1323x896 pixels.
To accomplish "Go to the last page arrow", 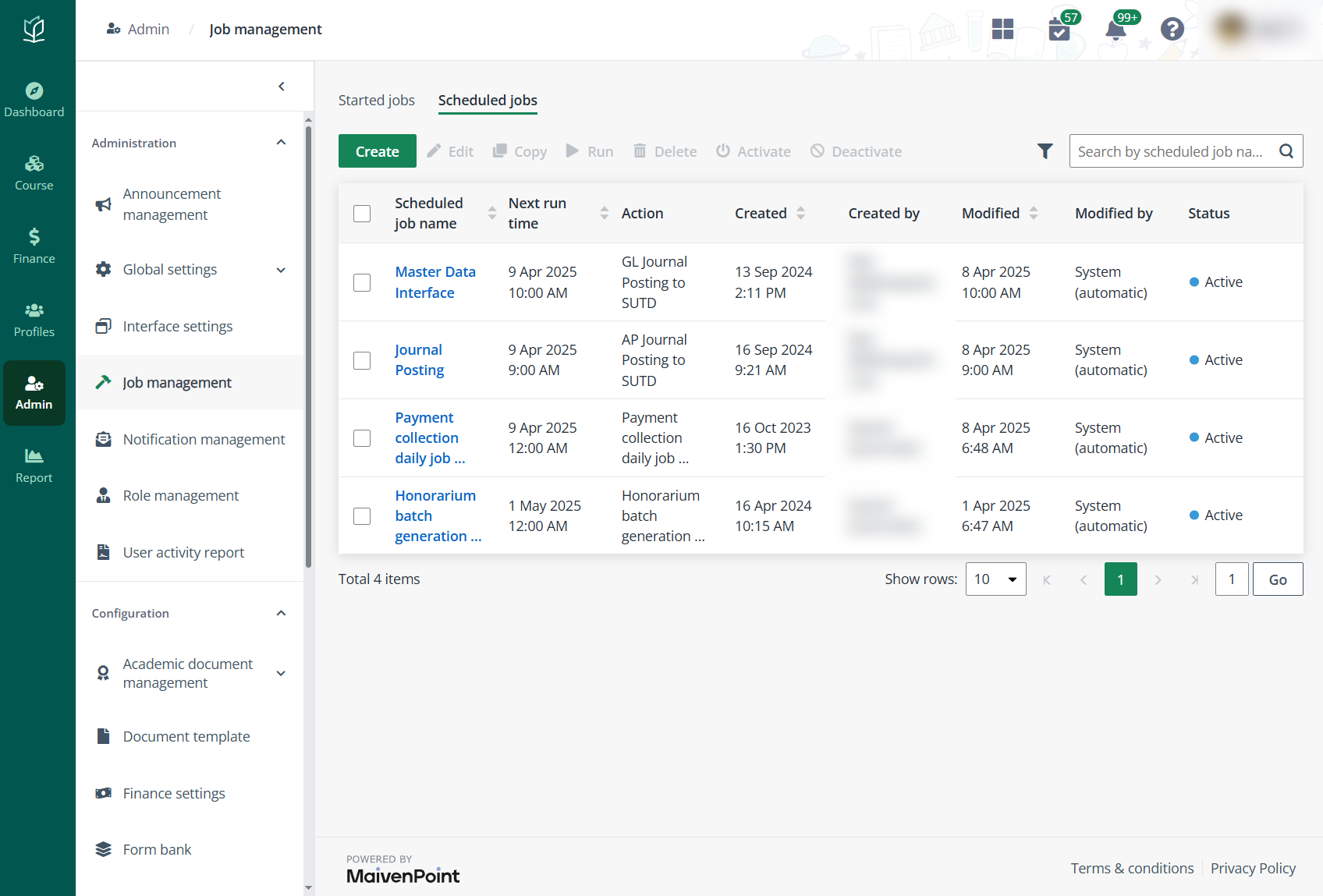I will click(1194, 579).
